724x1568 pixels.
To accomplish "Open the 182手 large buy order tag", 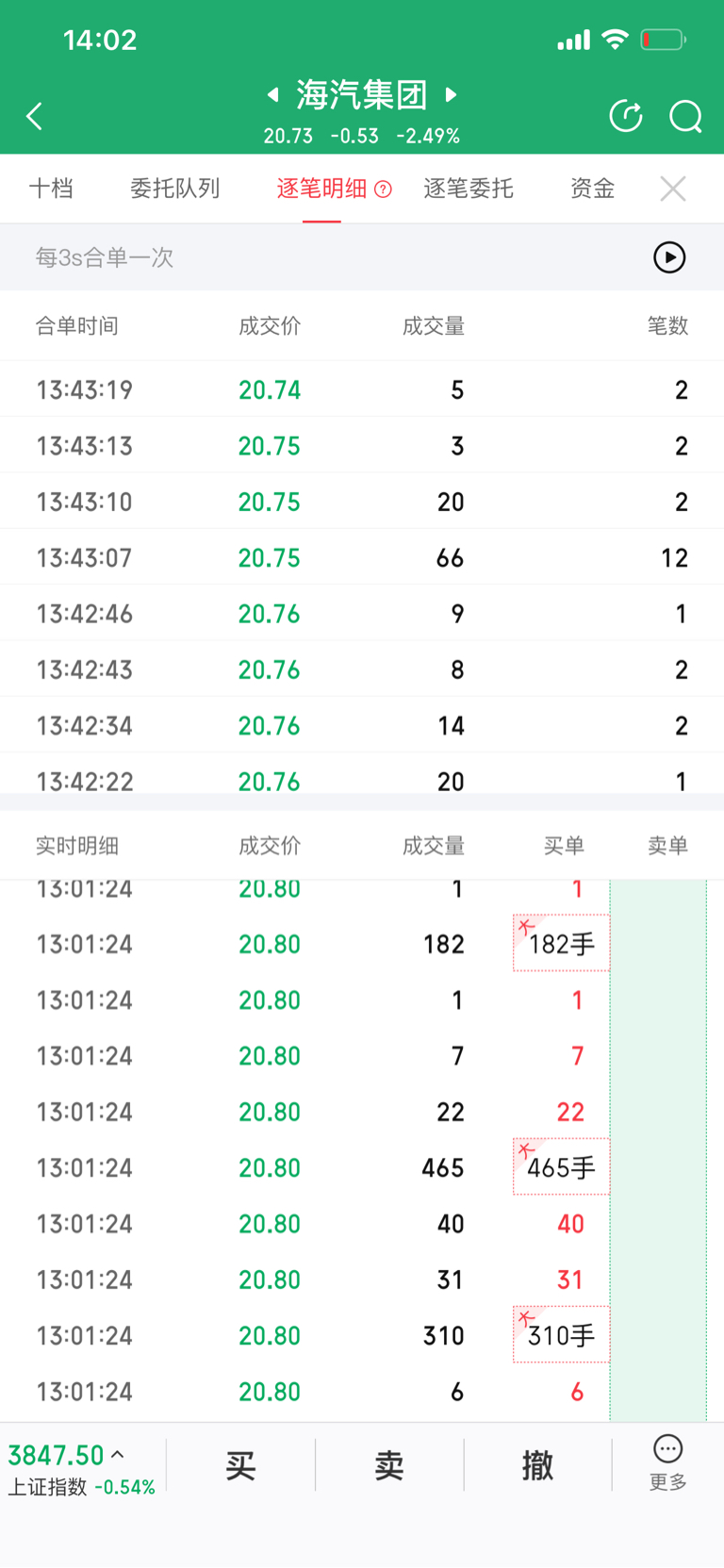I will point(561,943).
